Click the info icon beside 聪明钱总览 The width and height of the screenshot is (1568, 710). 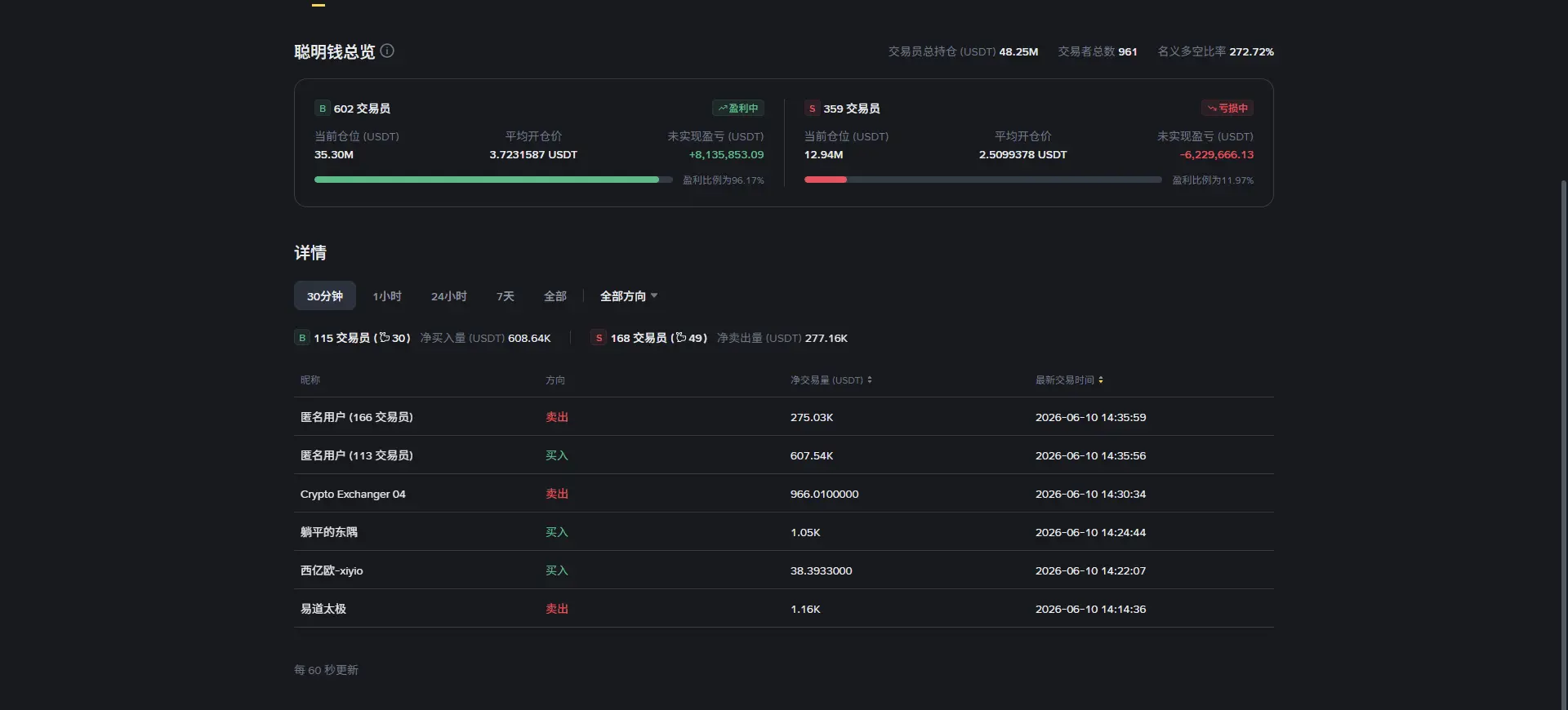[x=387, y=51]
